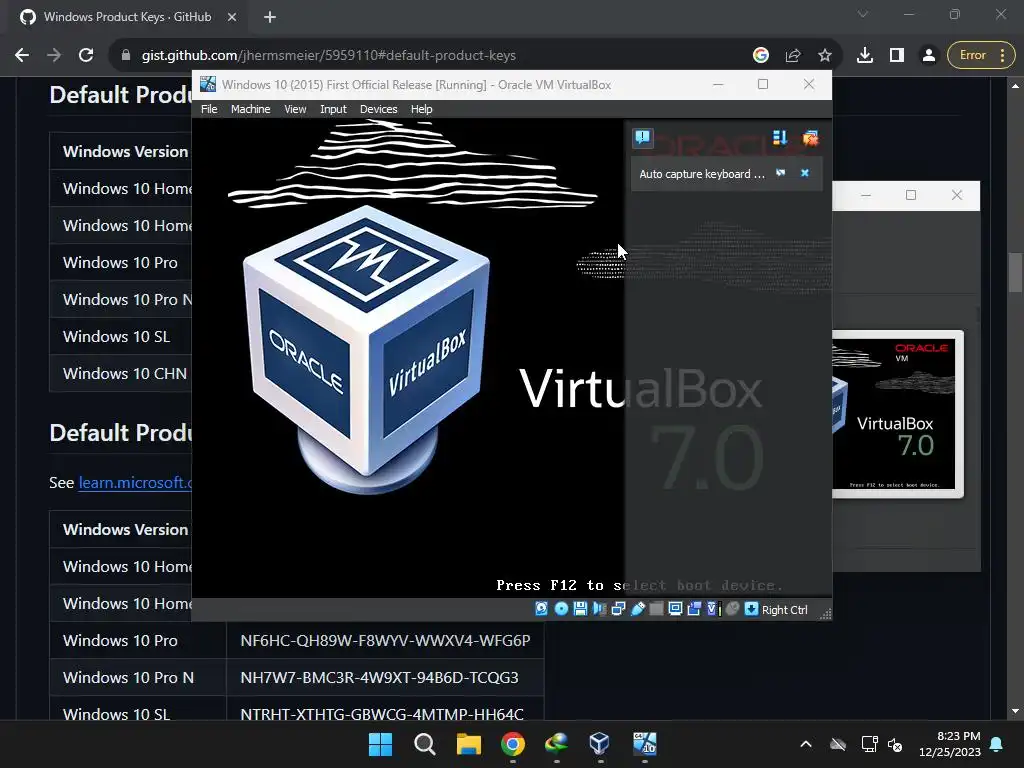Open the VirtualBox Manager cube taskbar icon
Image resolution: width=1024 pixels, height=768 pixels.
click(600, 744)
